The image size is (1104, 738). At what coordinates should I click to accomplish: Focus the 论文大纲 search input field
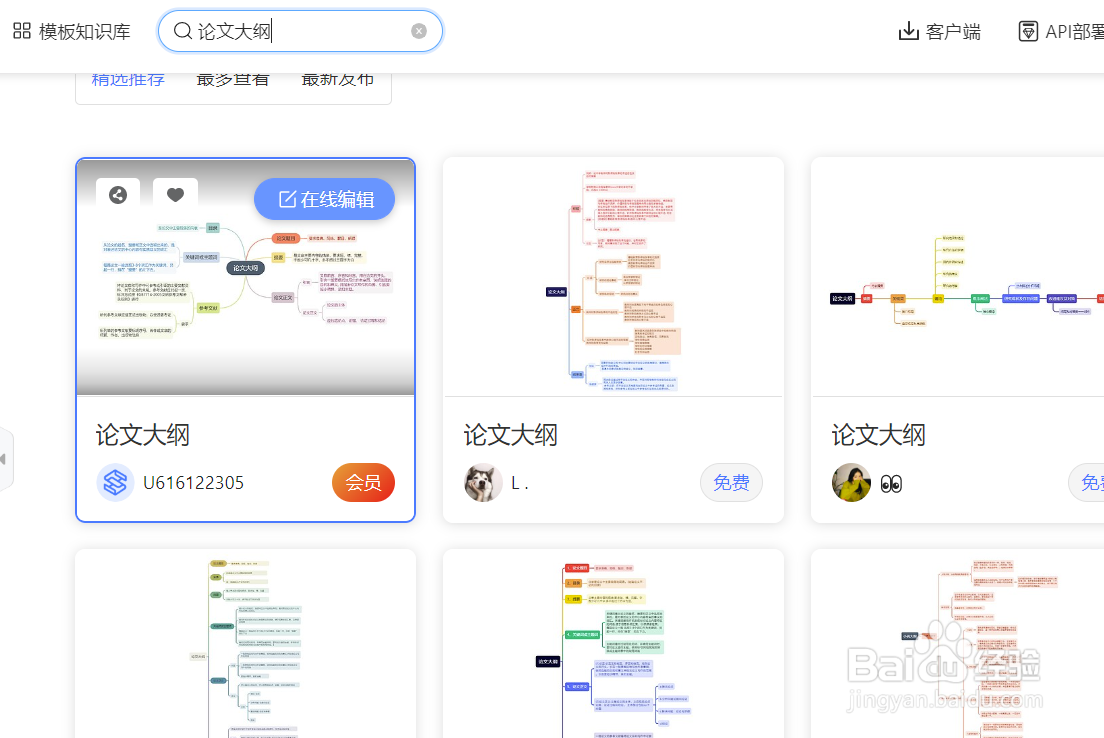click(x=300, y=31)
